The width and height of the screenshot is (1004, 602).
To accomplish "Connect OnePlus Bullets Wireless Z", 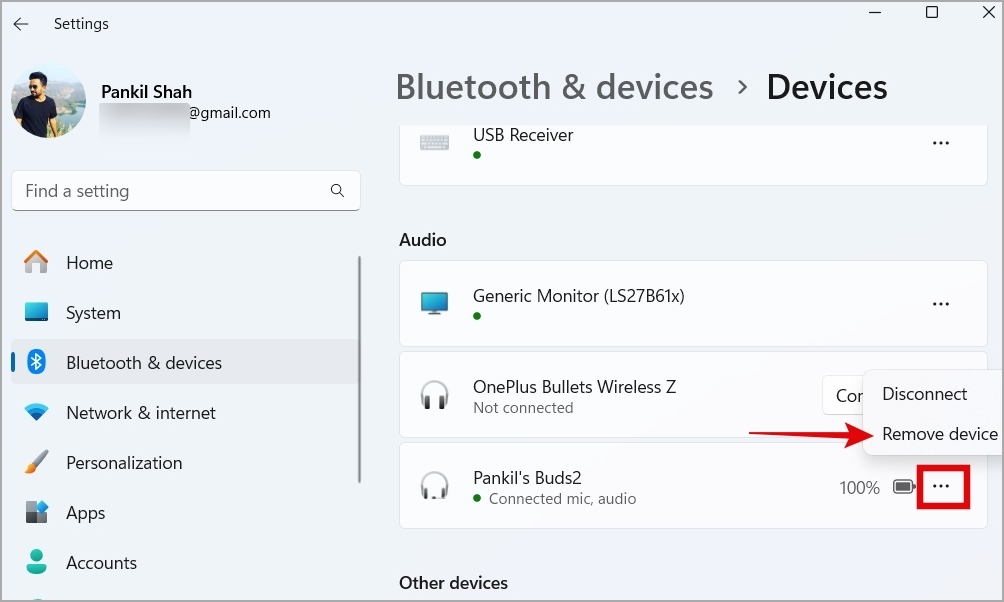I will tap(843, 396).
